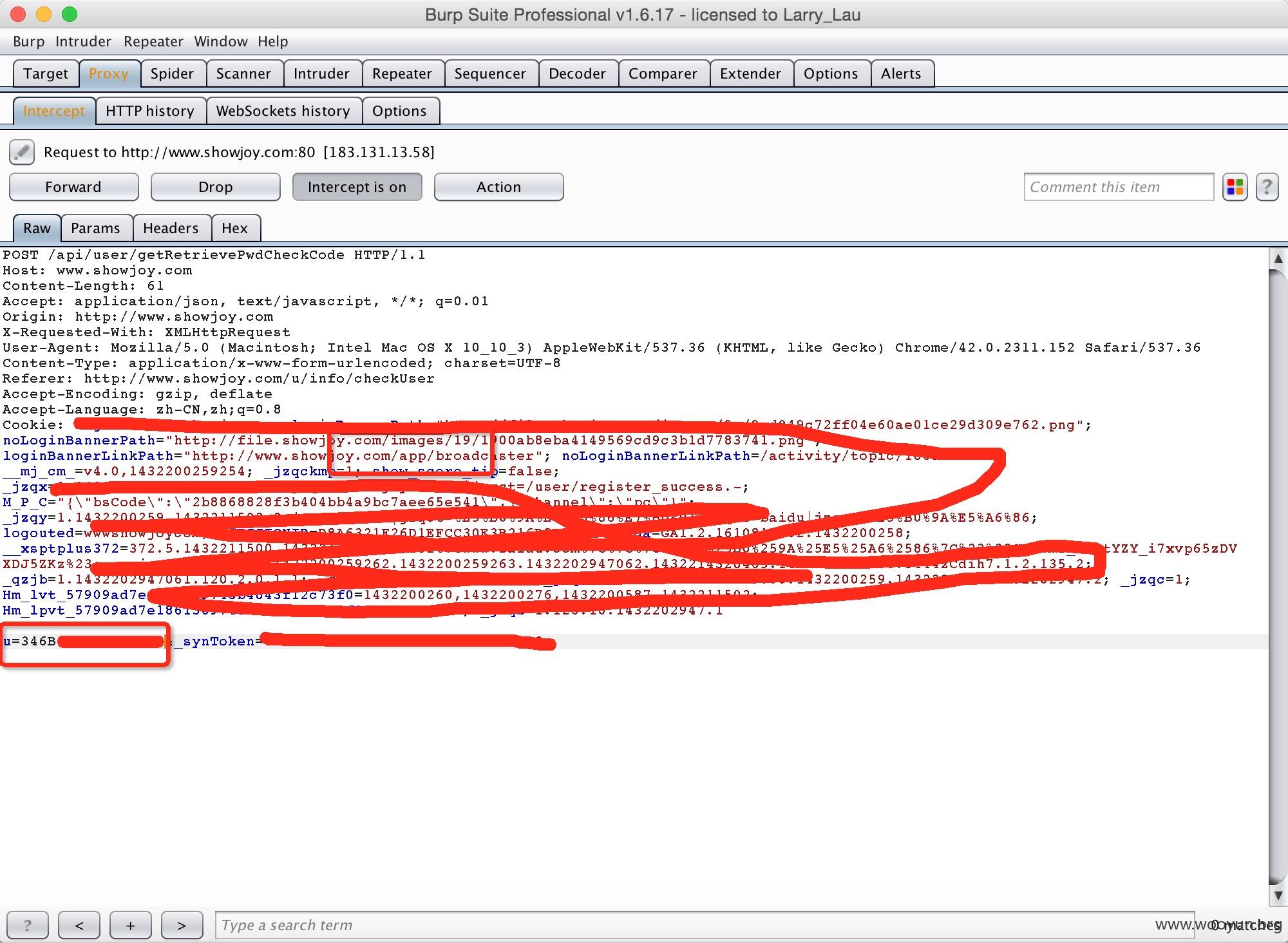Click the search help question button

point(27,926)
